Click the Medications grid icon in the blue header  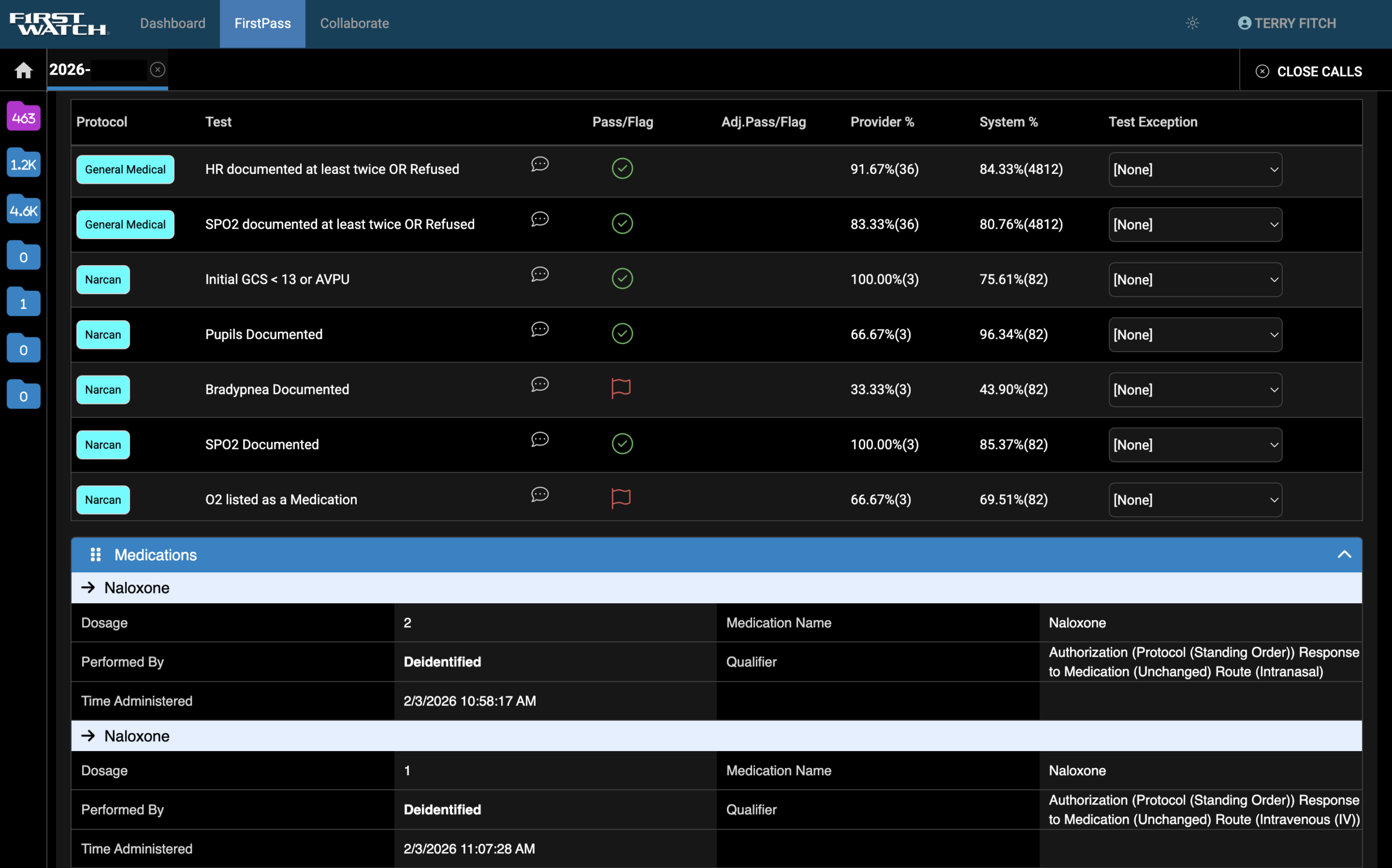coord(95,554)
